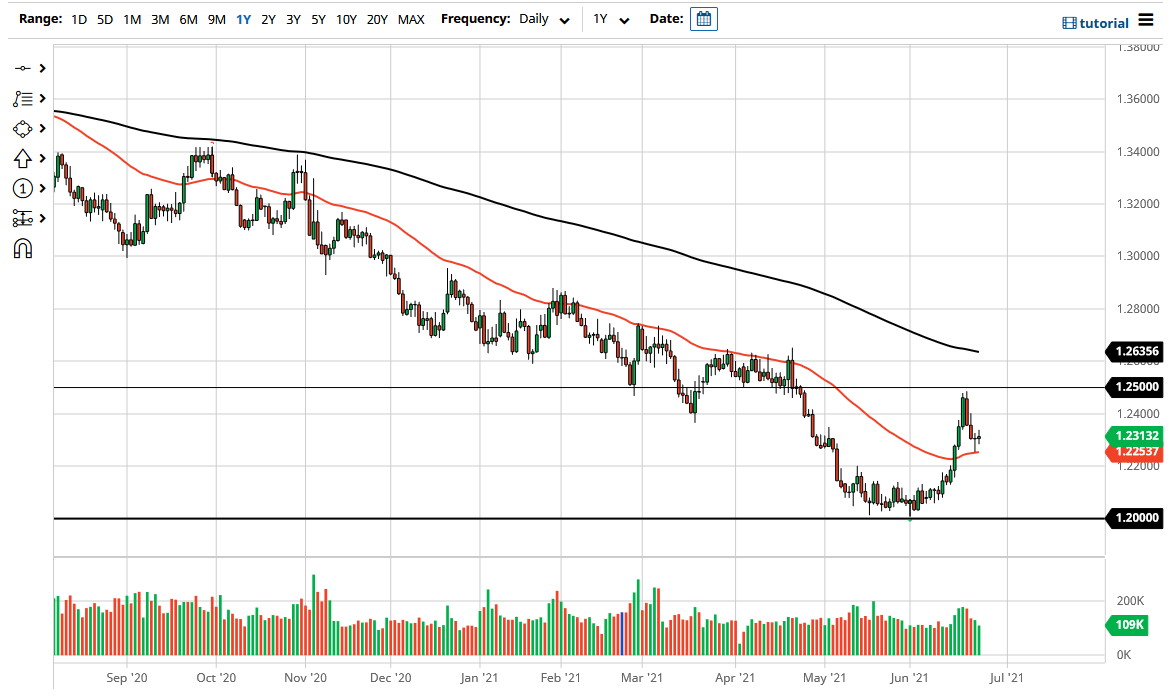This screenshot has height=700, width=1170.
Task: Select the 5D range tab
Action: click(x=104, y=18)
